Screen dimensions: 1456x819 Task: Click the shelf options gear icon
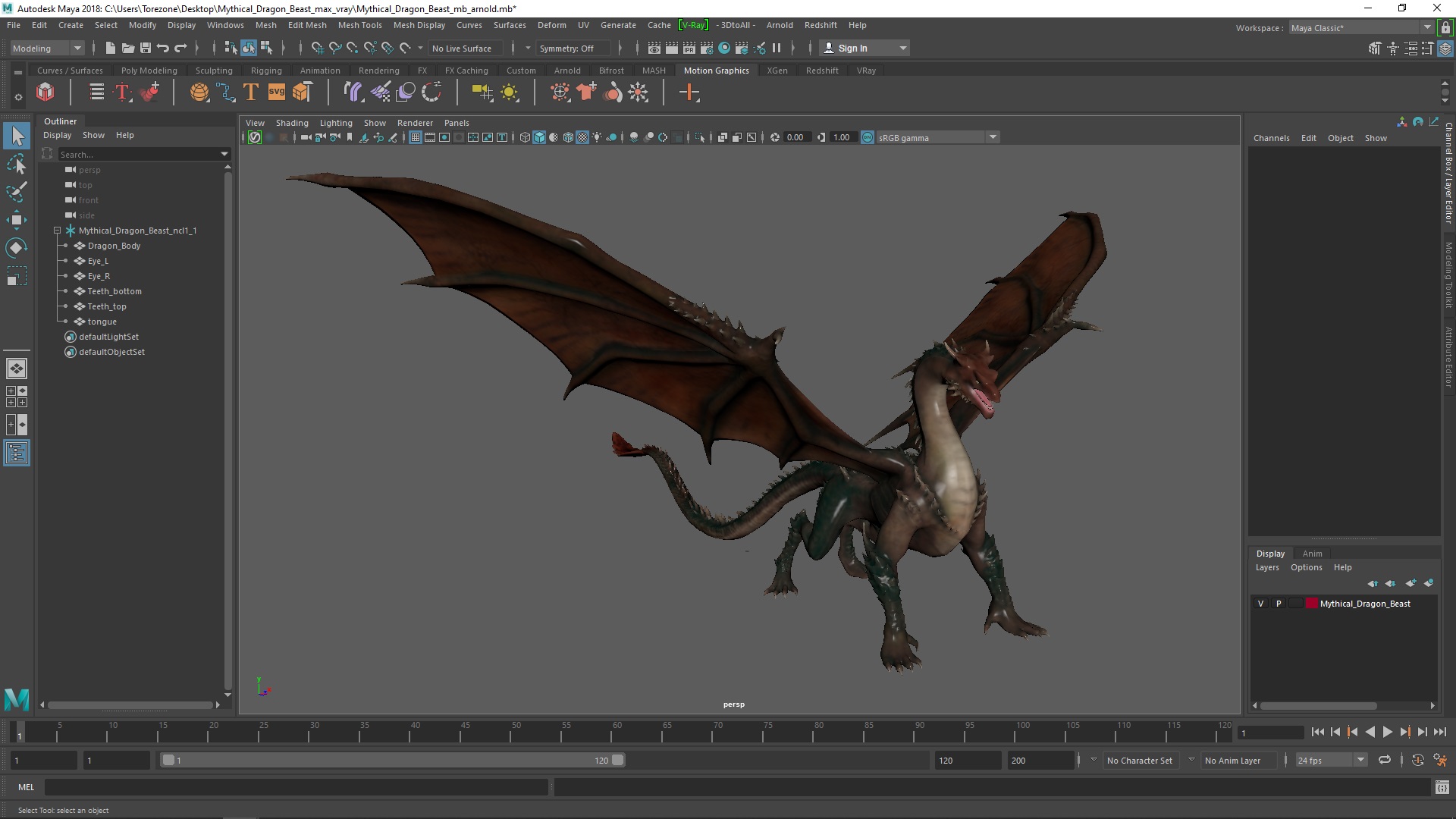click(x=17, y=97)
